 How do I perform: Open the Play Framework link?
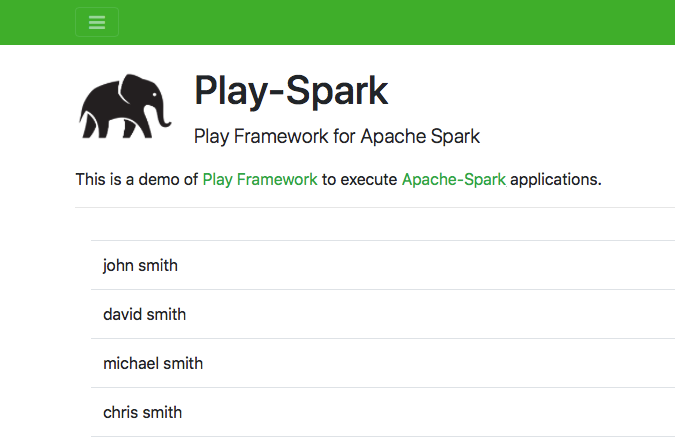[x=260, y=180]
